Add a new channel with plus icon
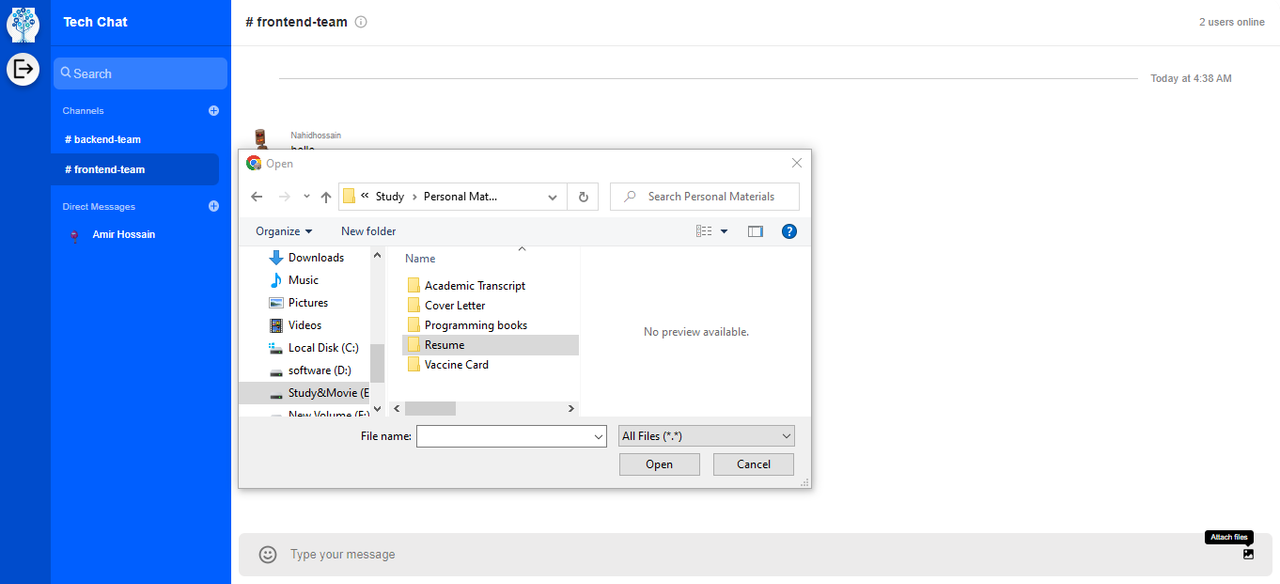The width and height of the screenshot is (1280, 584). coord(213,111)
